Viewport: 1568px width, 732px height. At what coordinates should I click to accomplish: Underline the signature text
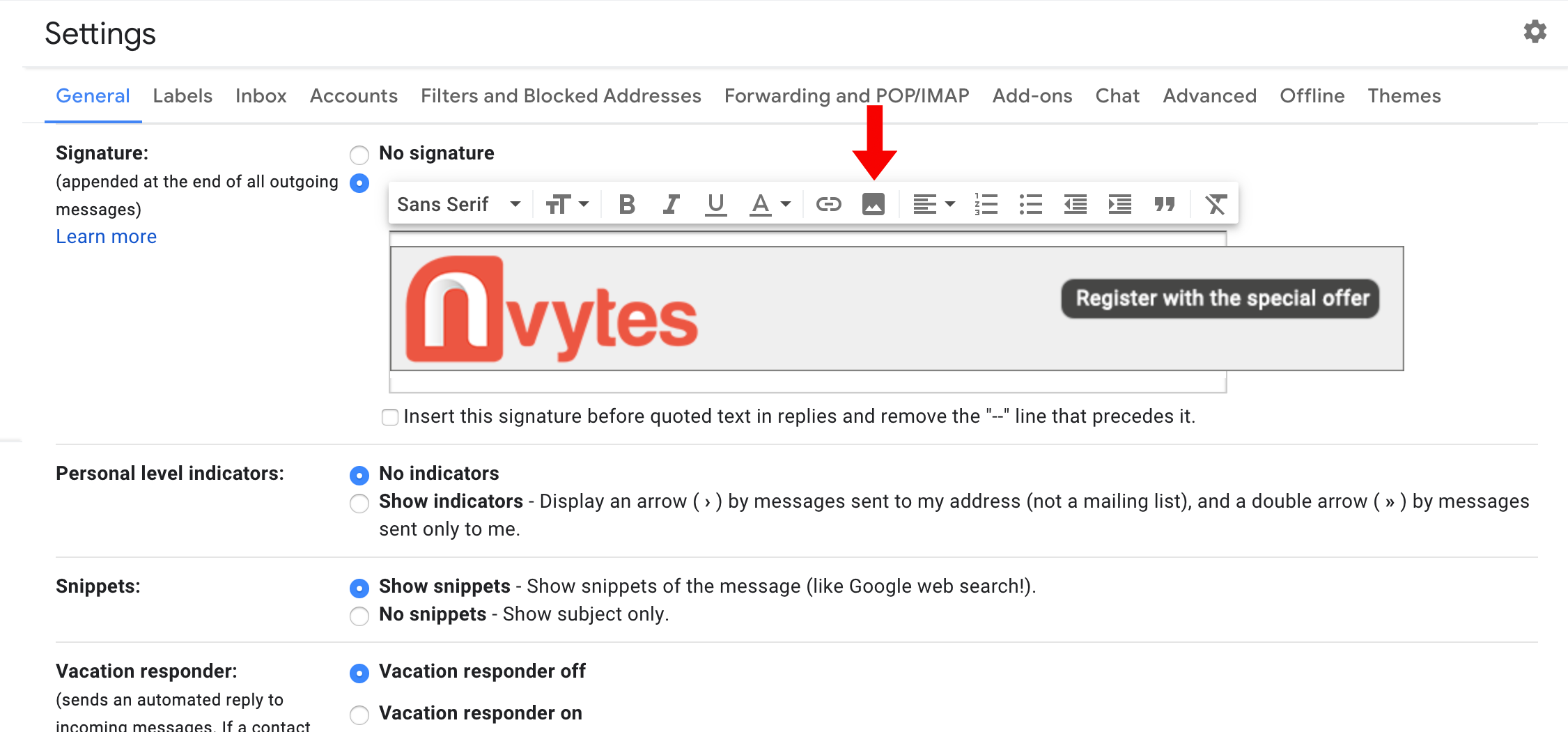[715, 204]
